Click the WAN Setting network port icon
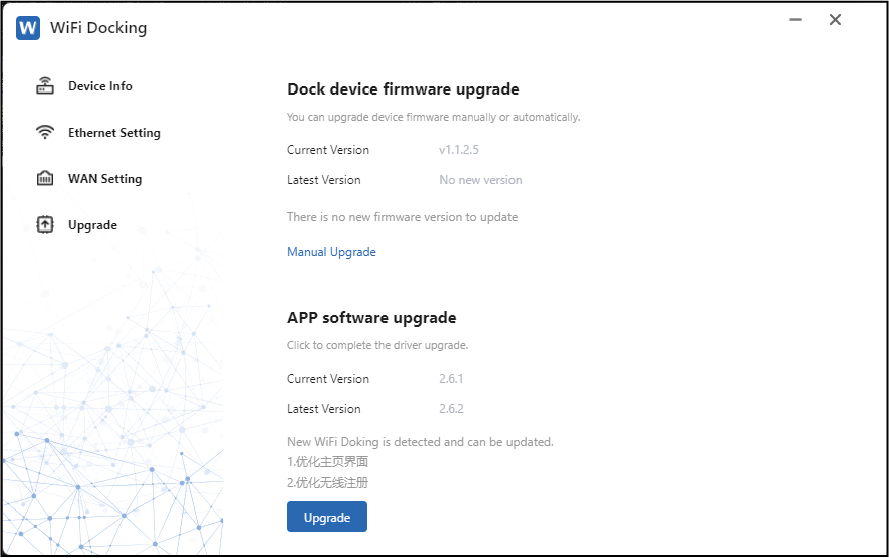Viewport: 889px width, 558px height. 45,179
